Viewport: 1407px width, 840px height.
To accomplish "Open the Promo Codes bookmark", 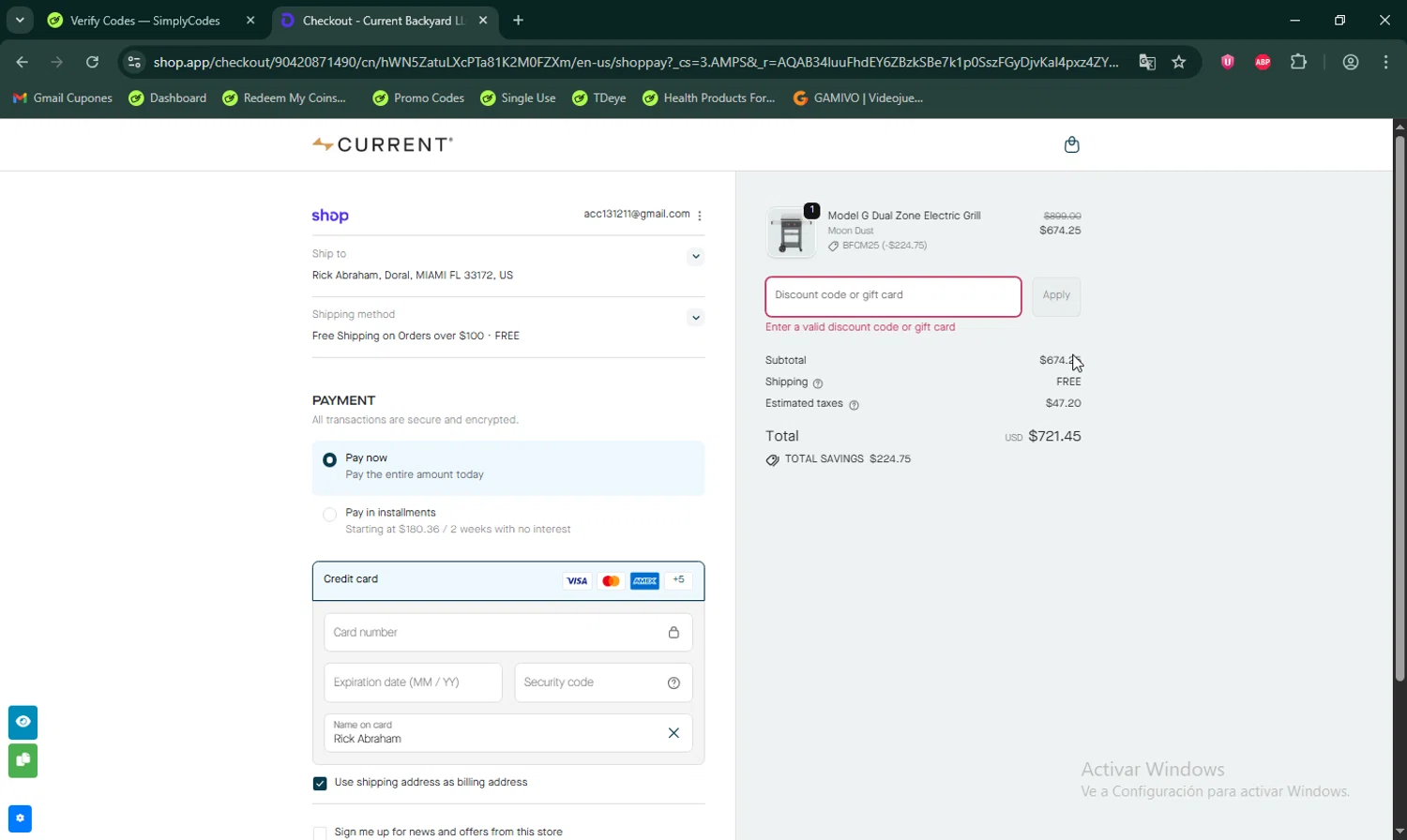I will pyautogui.click(x=418, y=97).
